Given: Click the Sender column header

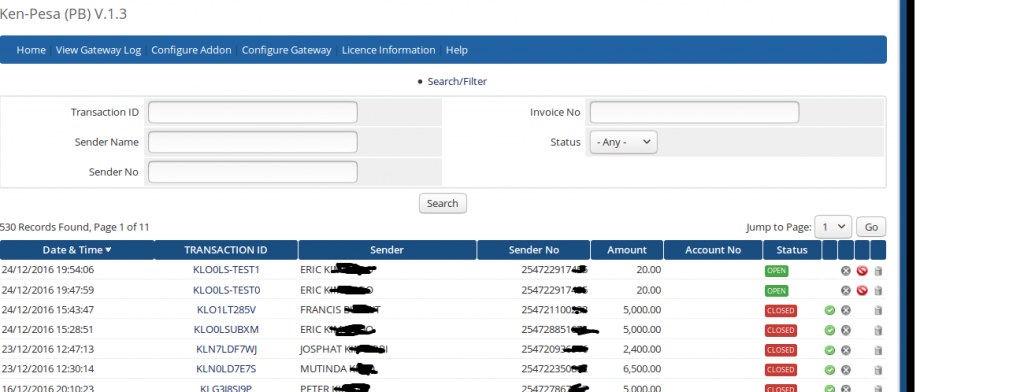Looking at the screenshot, I should pos(387,250).
